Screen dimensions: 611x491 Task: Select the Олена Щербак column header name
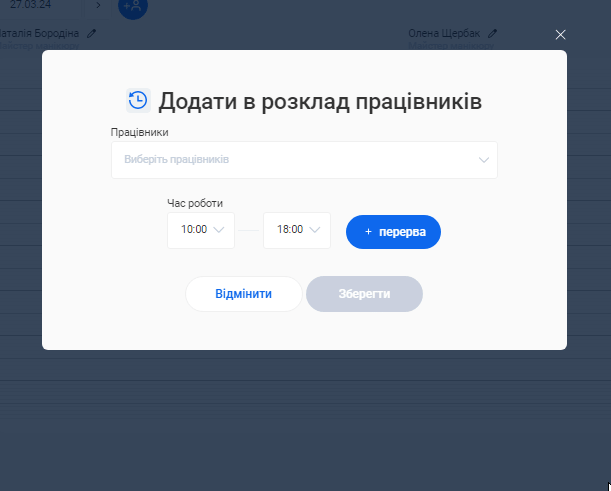pyautogui.click(x=445, y=33)
